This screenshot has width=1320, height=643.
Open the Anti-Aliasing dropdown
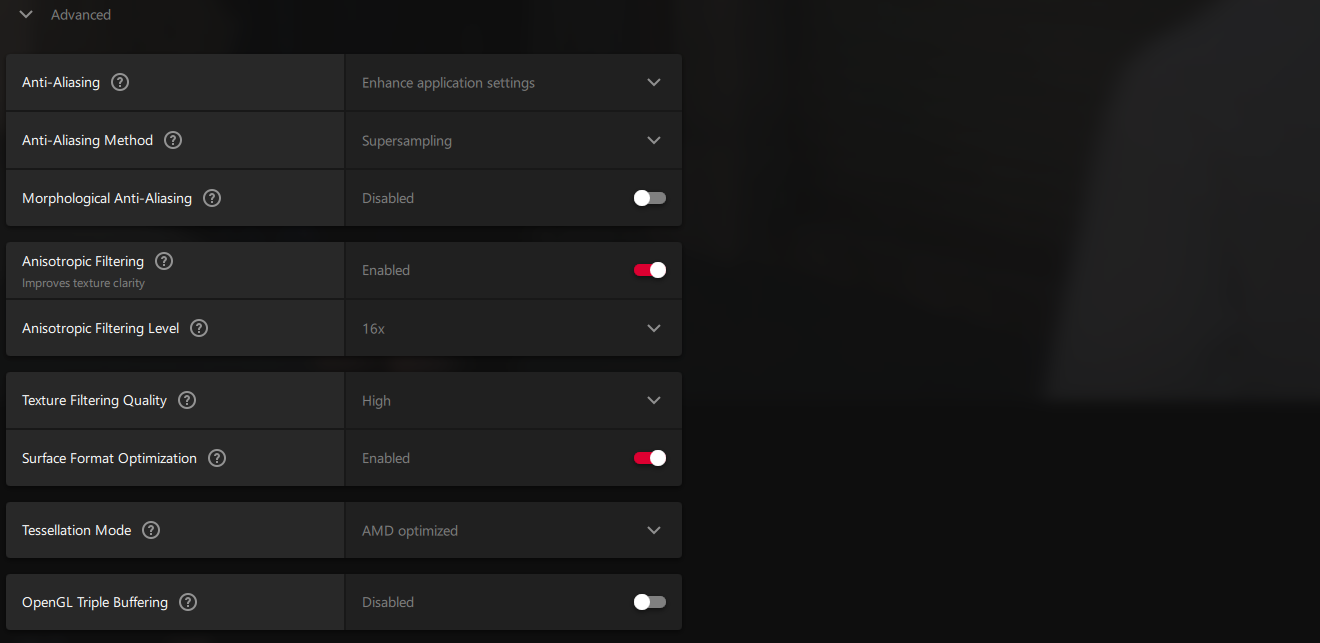coord(513,82)
